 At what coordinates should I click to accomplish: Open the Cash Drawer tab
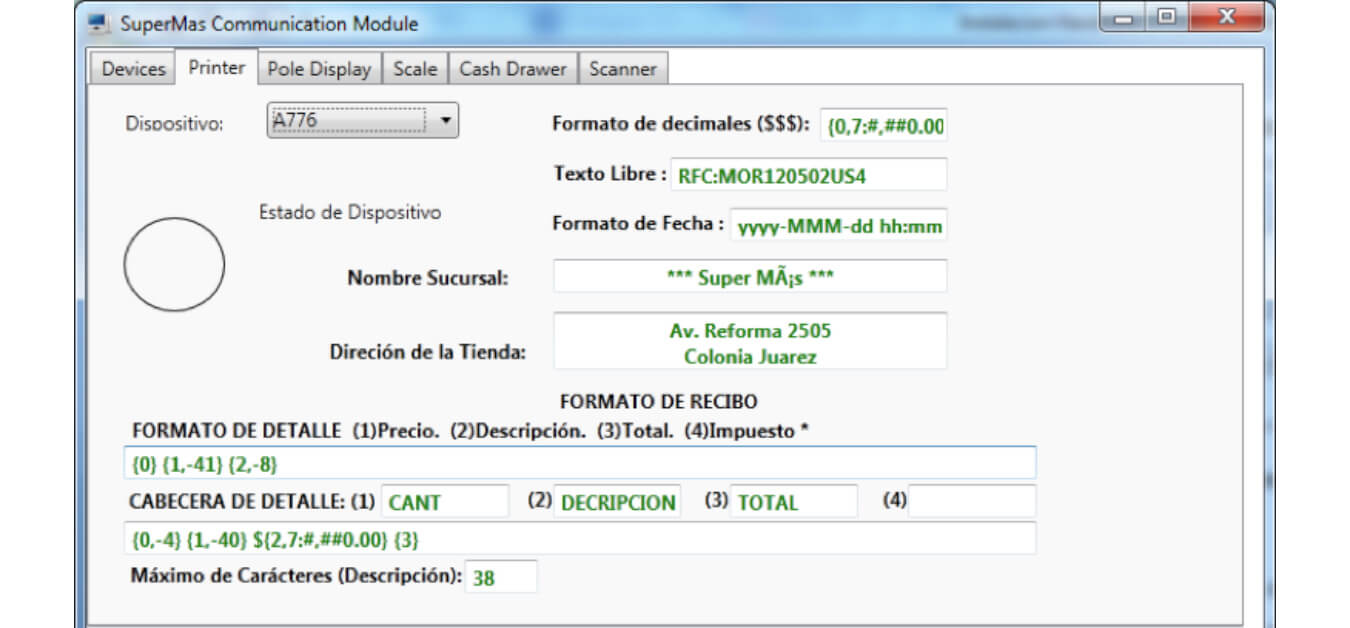pyautogui.click(x=513, y=69)
